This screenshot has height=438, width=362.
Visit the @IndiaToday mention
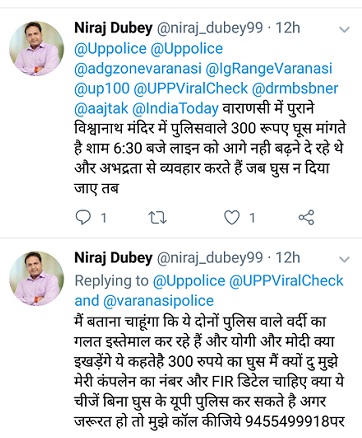point(175,109)
